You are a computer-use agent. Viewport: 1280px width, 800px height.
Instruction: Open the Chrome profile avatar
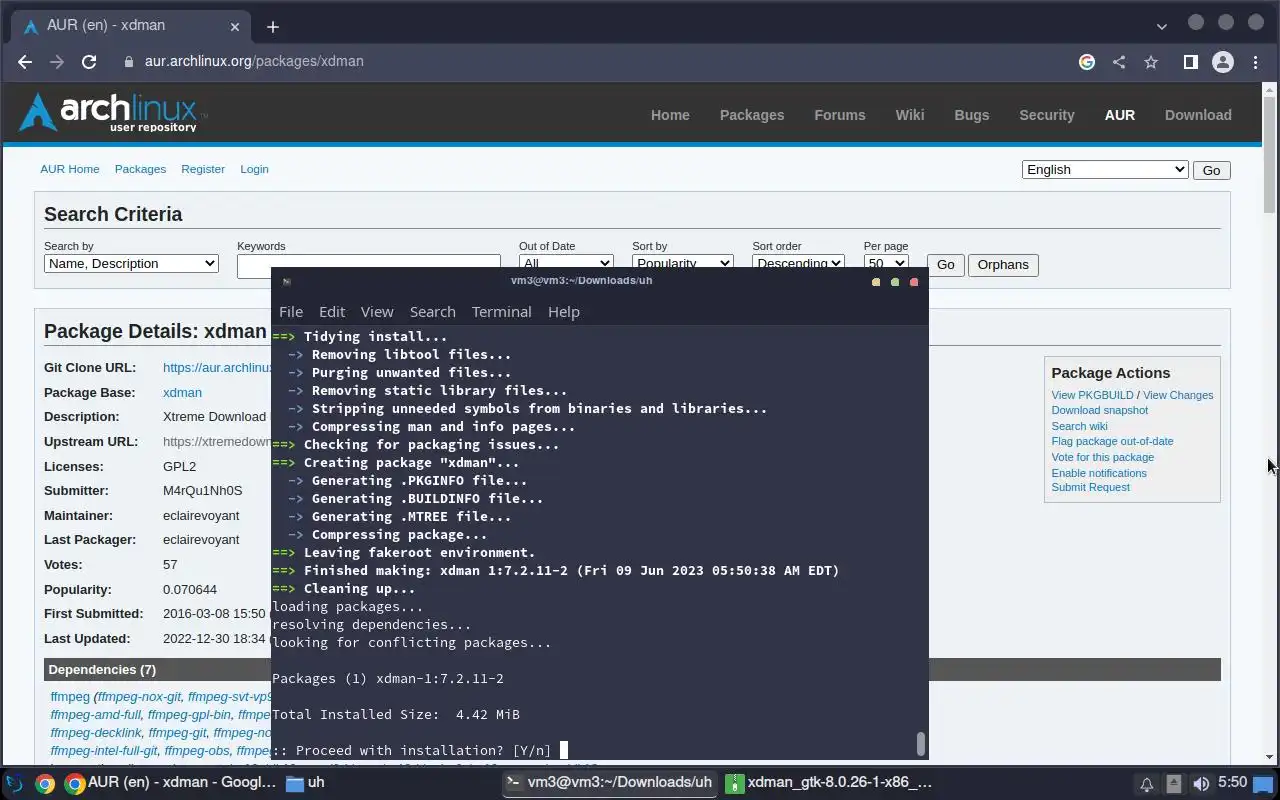[x=1222, y=62]
